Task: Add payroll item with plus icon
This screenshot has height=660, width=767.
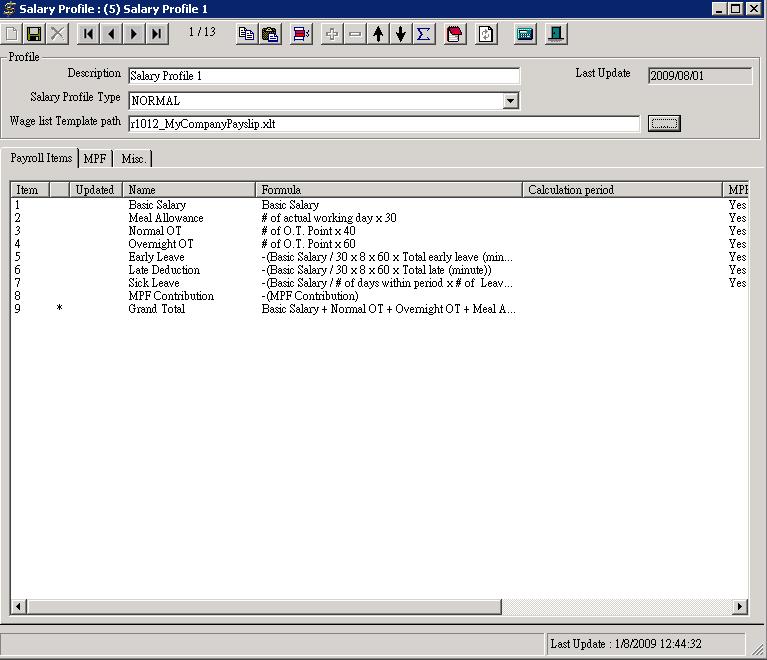Action: 332,34
